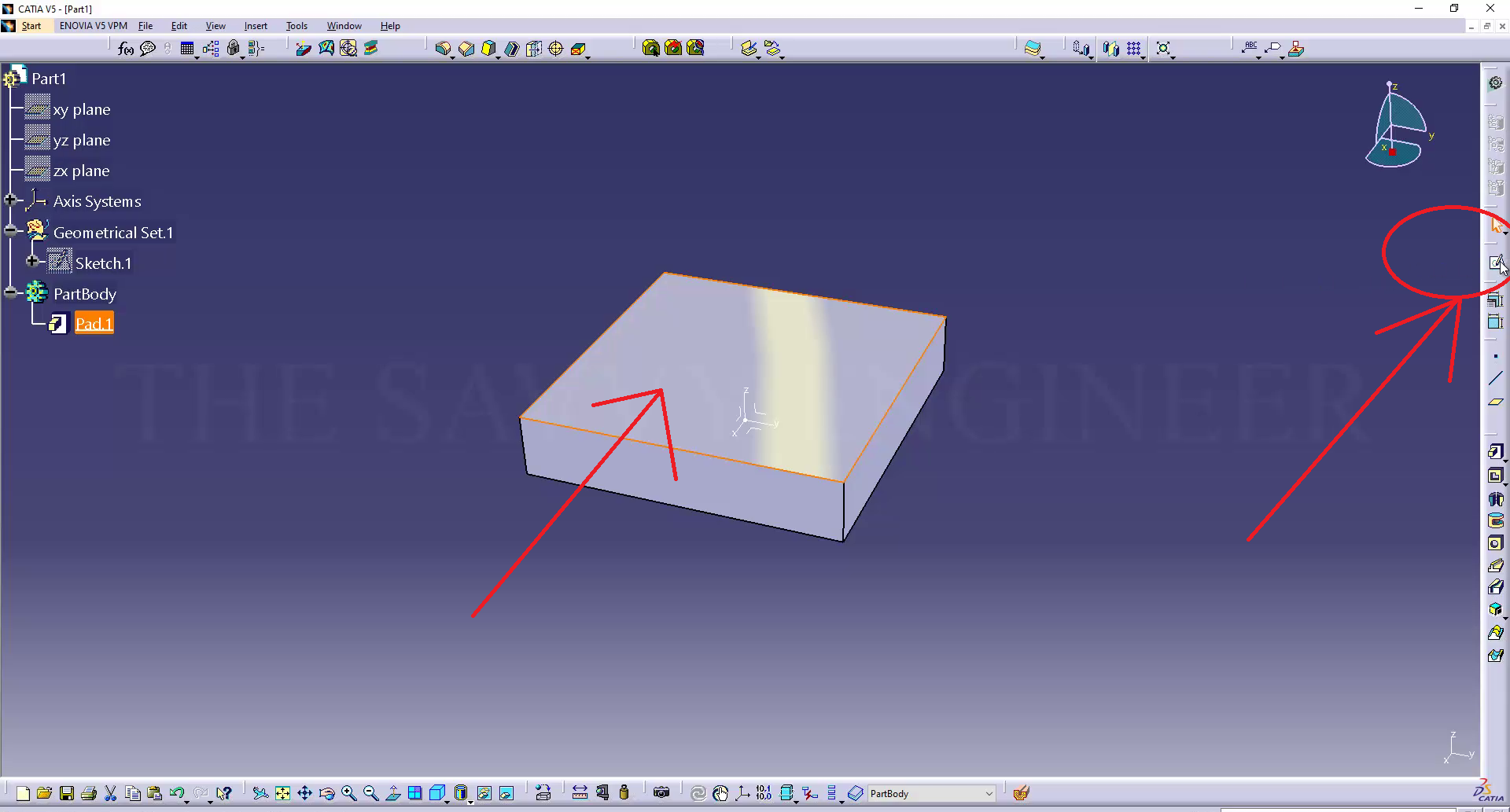Screen dimensions: 1510x812
Task: Toggle Swap visible space icon
Action: (x=506, y=793)
